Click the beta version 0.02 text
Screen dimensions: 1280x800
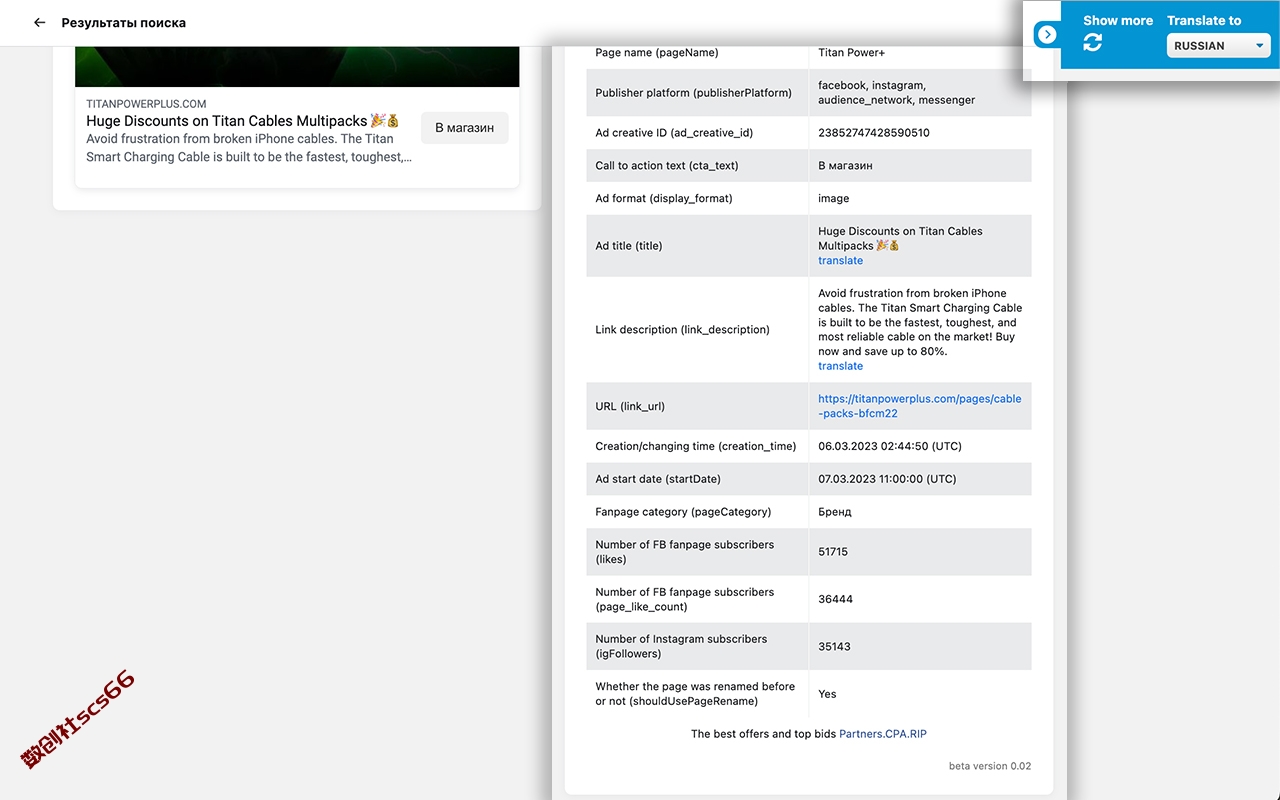tap(990, 766)
